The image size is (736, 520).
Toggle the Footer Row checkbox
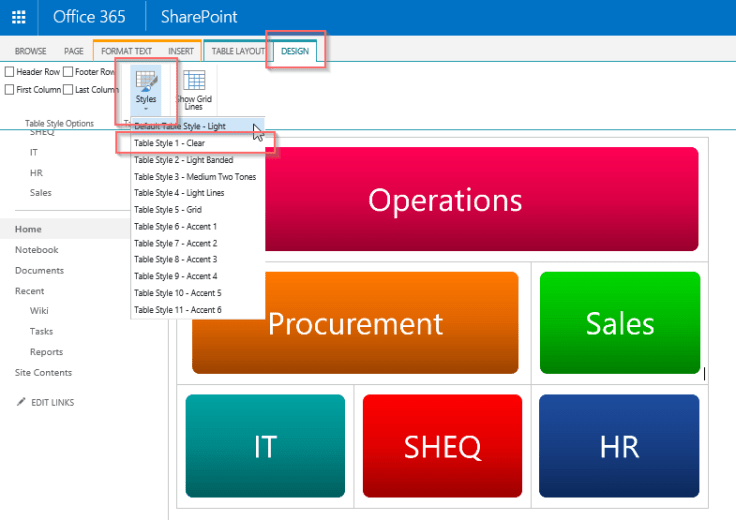pyautogui.click(x=68, y=72)
